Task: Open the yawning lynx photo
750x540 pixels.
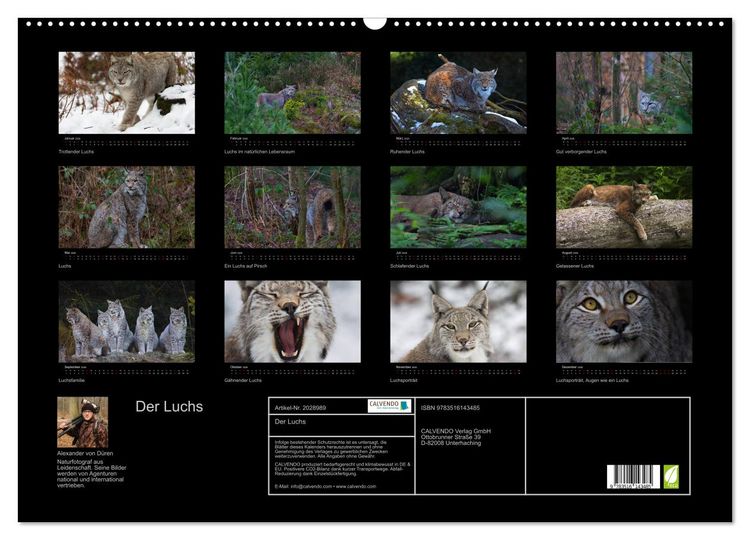Action: (292, 321)
